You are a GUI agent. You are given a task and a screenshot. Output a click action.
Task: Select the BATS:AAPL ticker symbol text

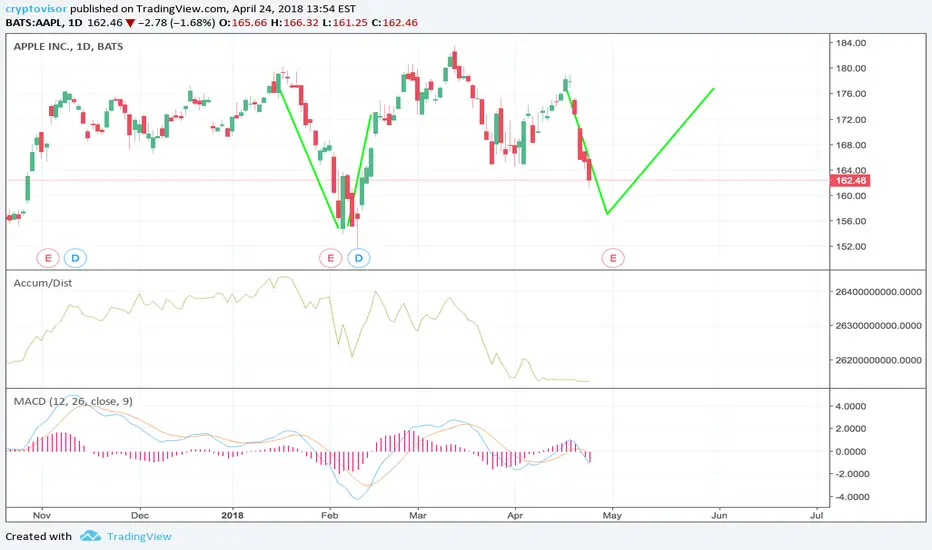[x=34, y=23]
